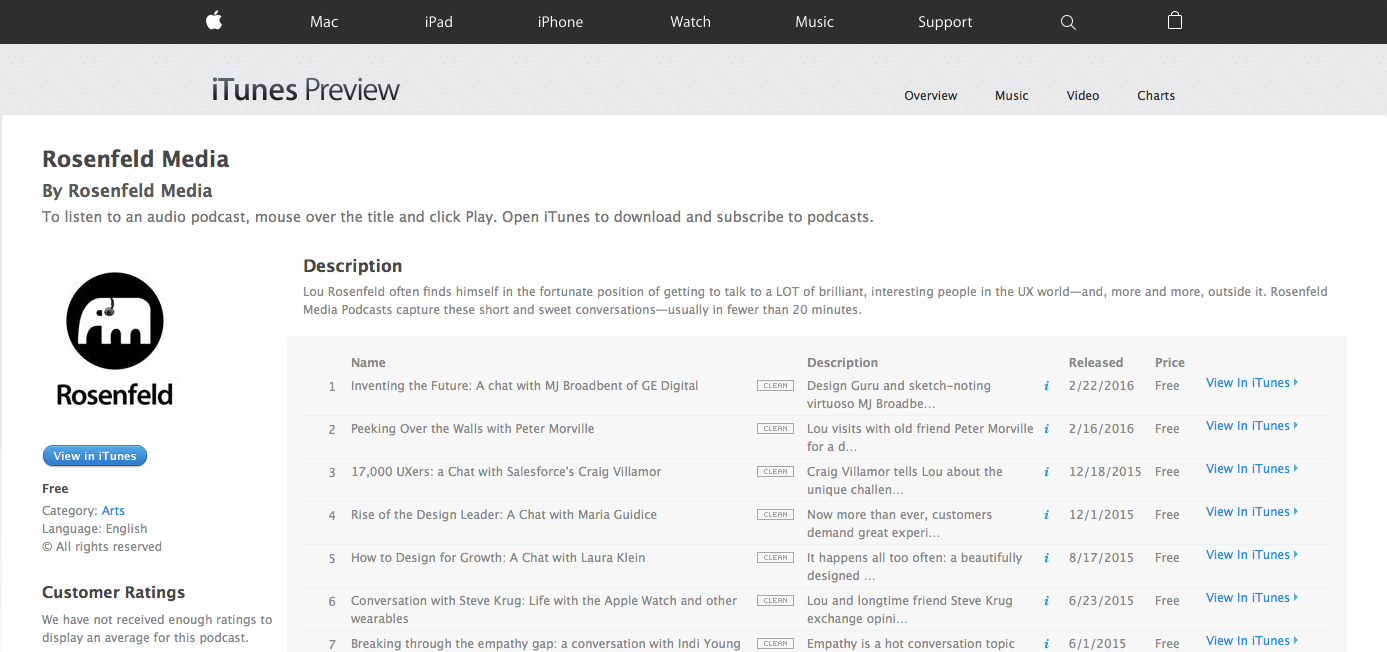1387x652 pixels.
Task: Click View In iTunes for episode two
Action: pyautogui.click(x=1248, y=425)
